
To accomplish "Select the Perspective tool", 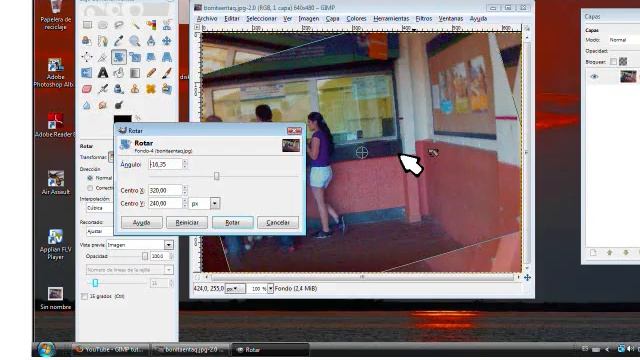I will pos(167,57).
